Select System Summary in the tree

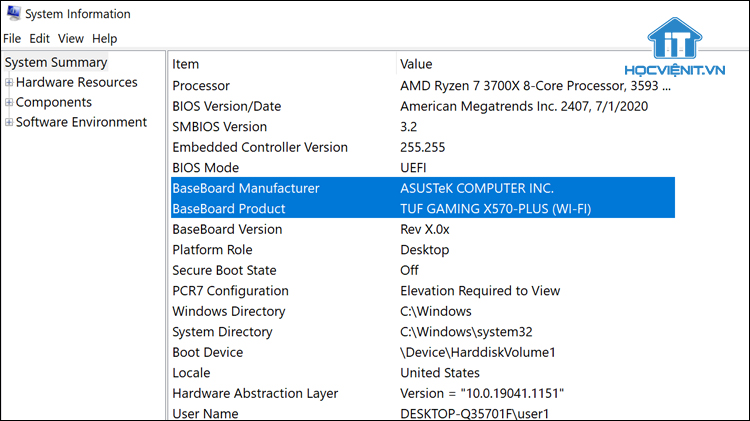pyautogui.click(x=56, y=62)
